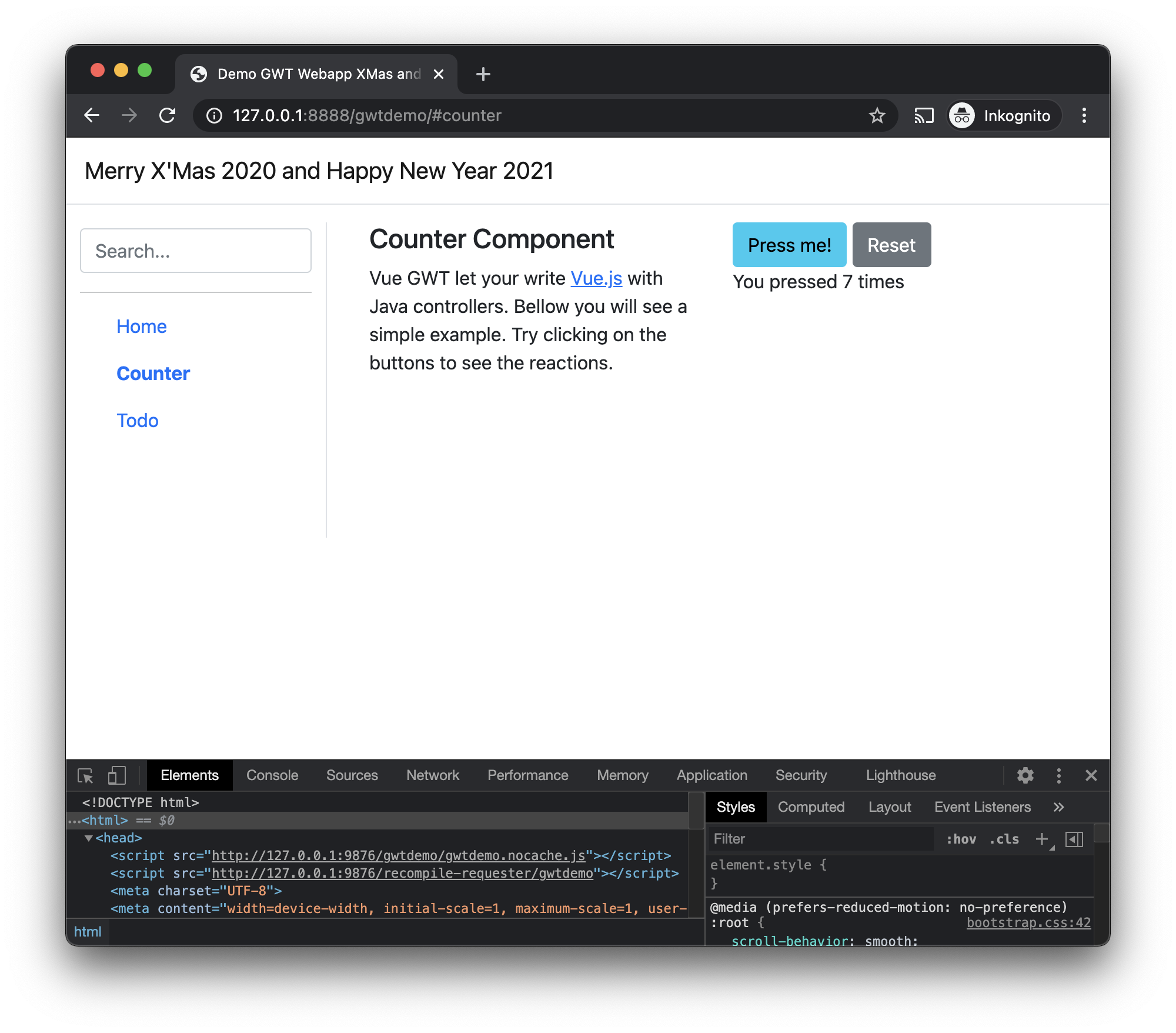Select the Layout sub-tab
The width and height of the screenshot is (1176, 1033).
tap(890, 807)
